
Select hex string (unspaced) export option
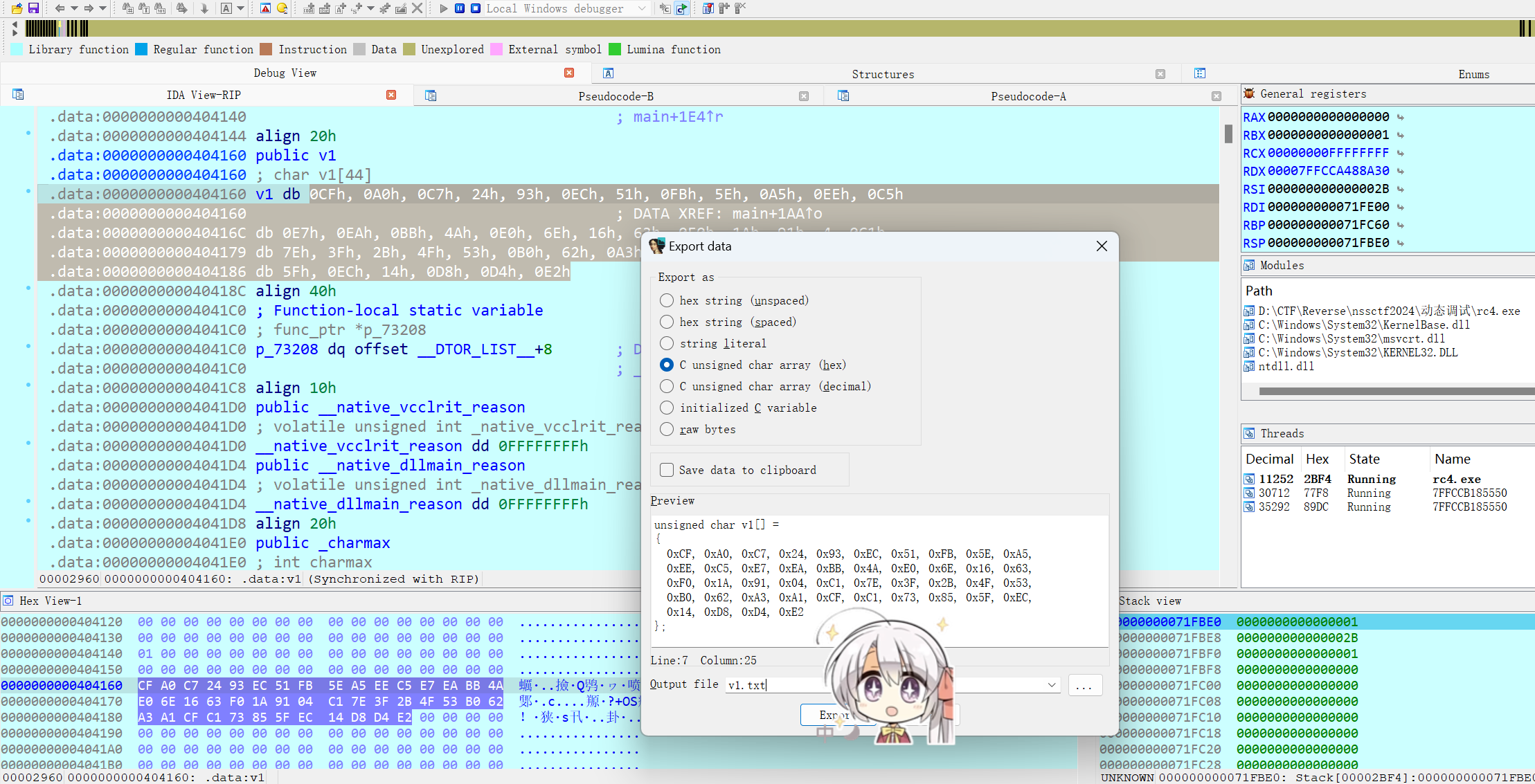(667, 300)
